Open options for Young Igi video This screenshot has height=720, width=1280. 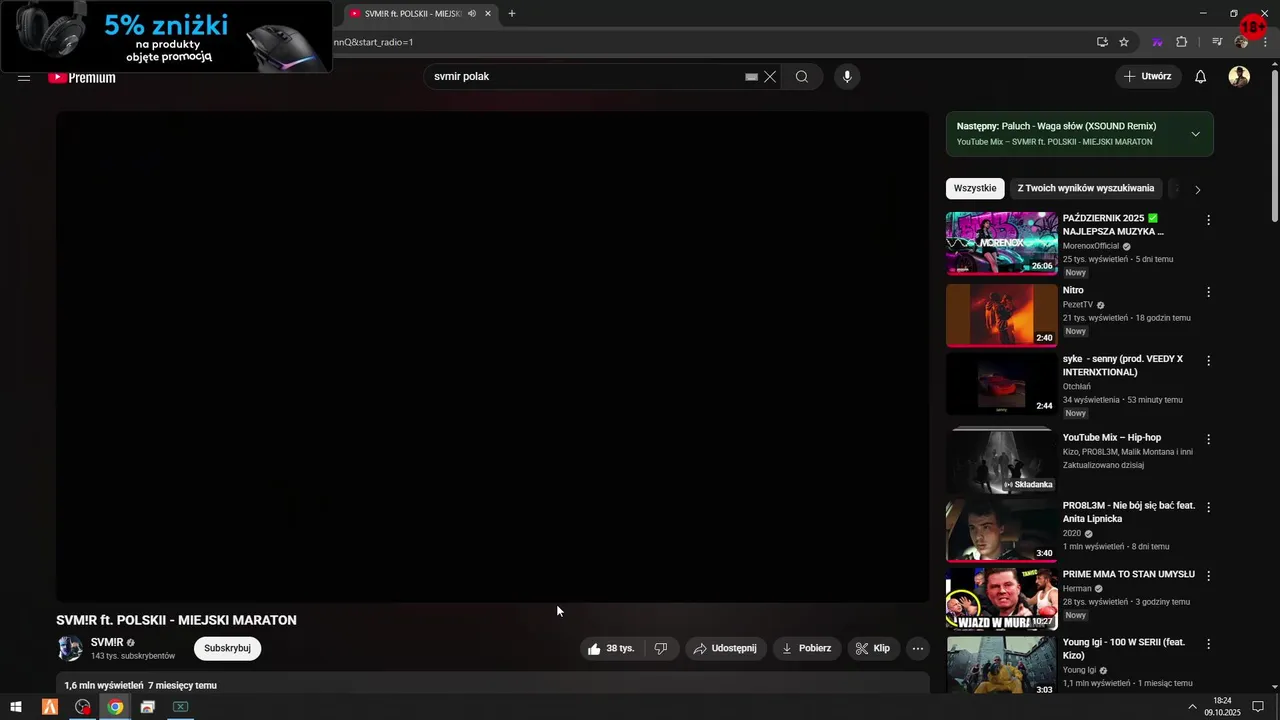(1208, 644)
